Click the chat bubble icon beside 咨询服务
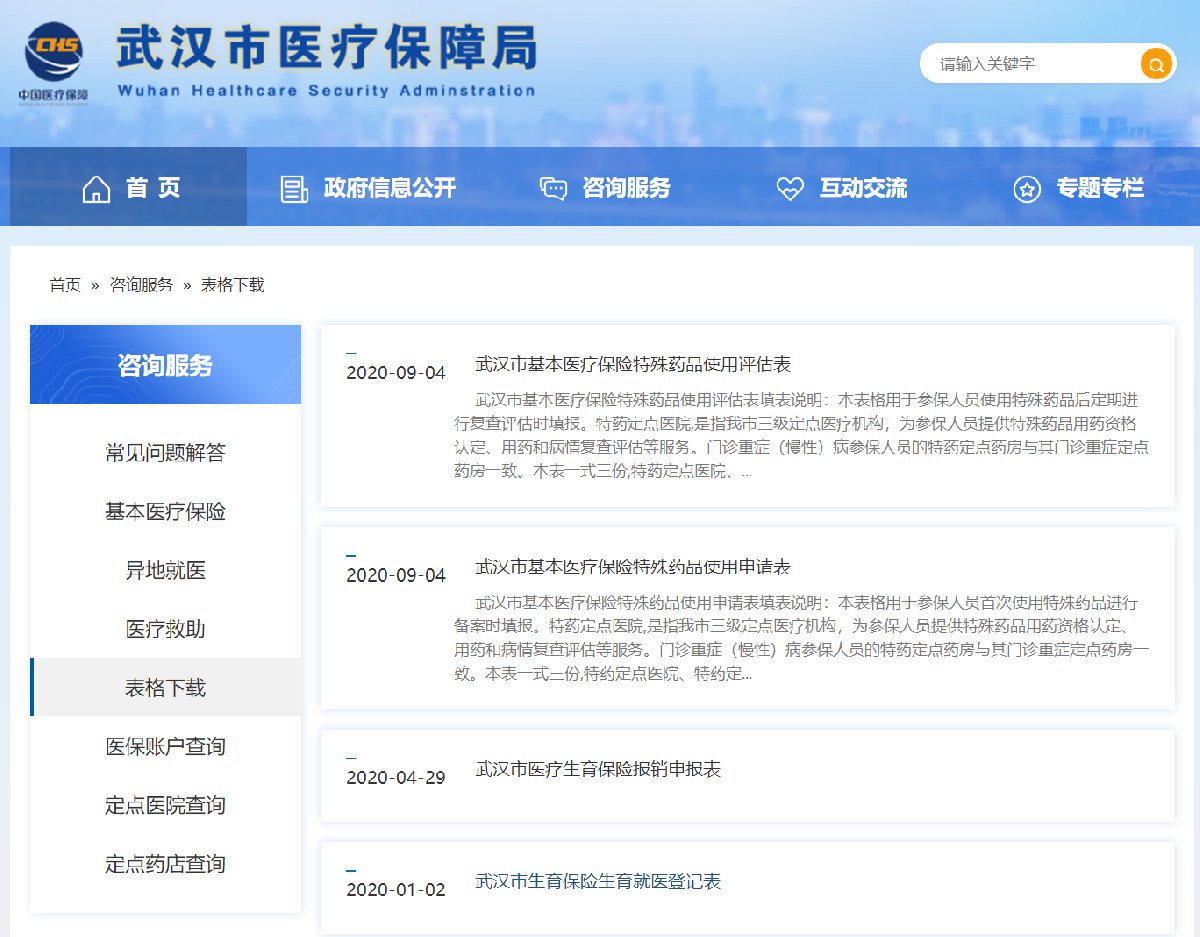The height and width of the screenshot is (937, 1200). [553, 188]
